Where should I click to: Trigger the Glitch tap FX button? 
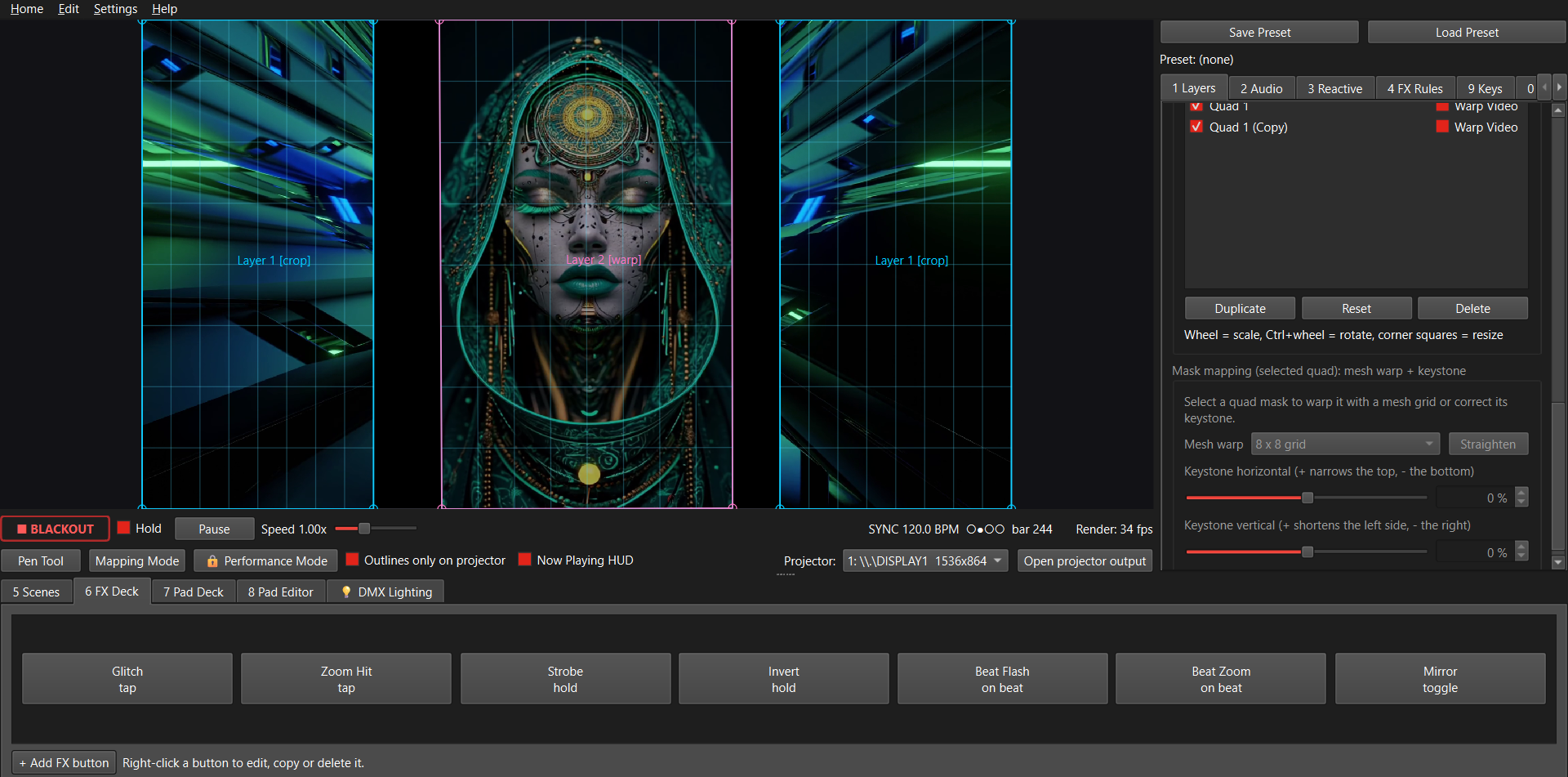pyautogui.click(x=127, y=679)
